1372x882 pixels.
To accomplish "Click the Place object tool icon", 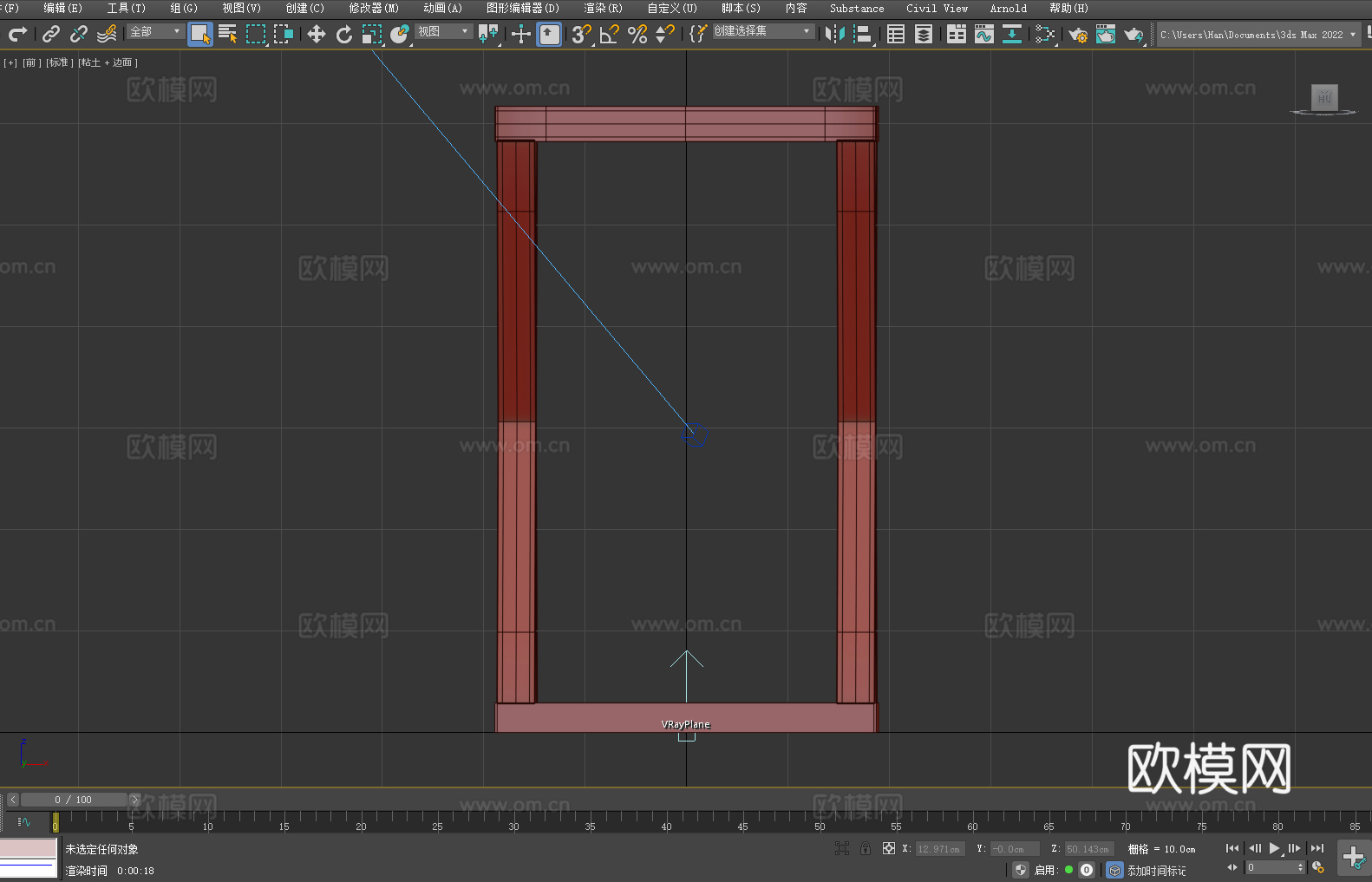I will [x=400, y=34].
